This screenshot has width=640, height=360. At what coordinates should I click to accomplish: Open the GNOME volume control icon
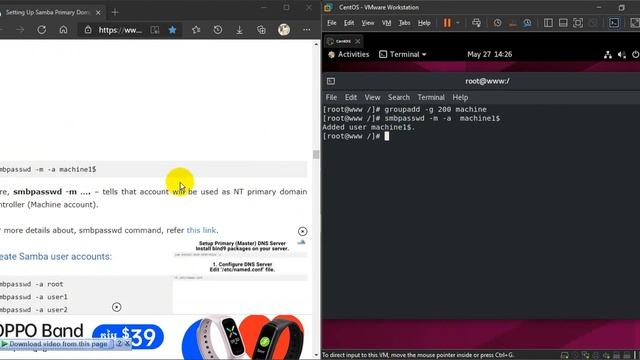pos(622,55)
